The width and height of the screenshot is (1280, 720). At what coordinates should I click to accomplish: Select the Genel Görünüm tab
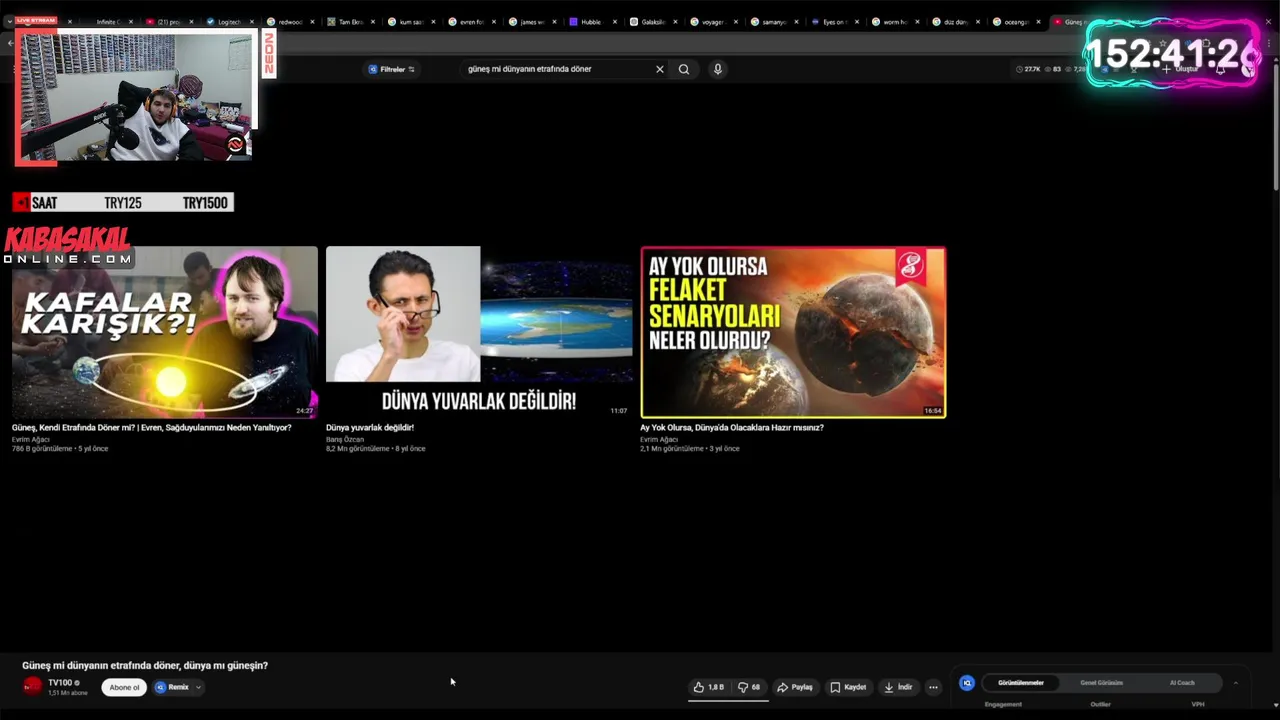[x=1101, y=683]
